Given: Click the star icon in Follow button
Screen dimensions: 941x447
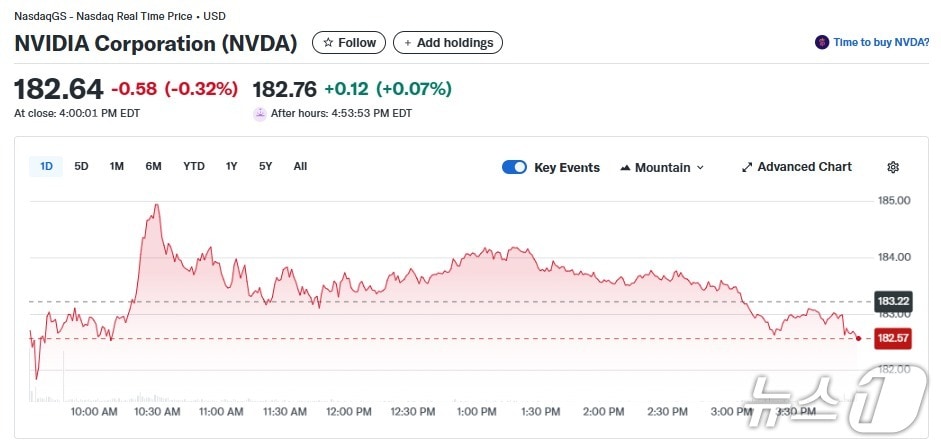Looking at the screenshot, I should (x=327, y=43).
